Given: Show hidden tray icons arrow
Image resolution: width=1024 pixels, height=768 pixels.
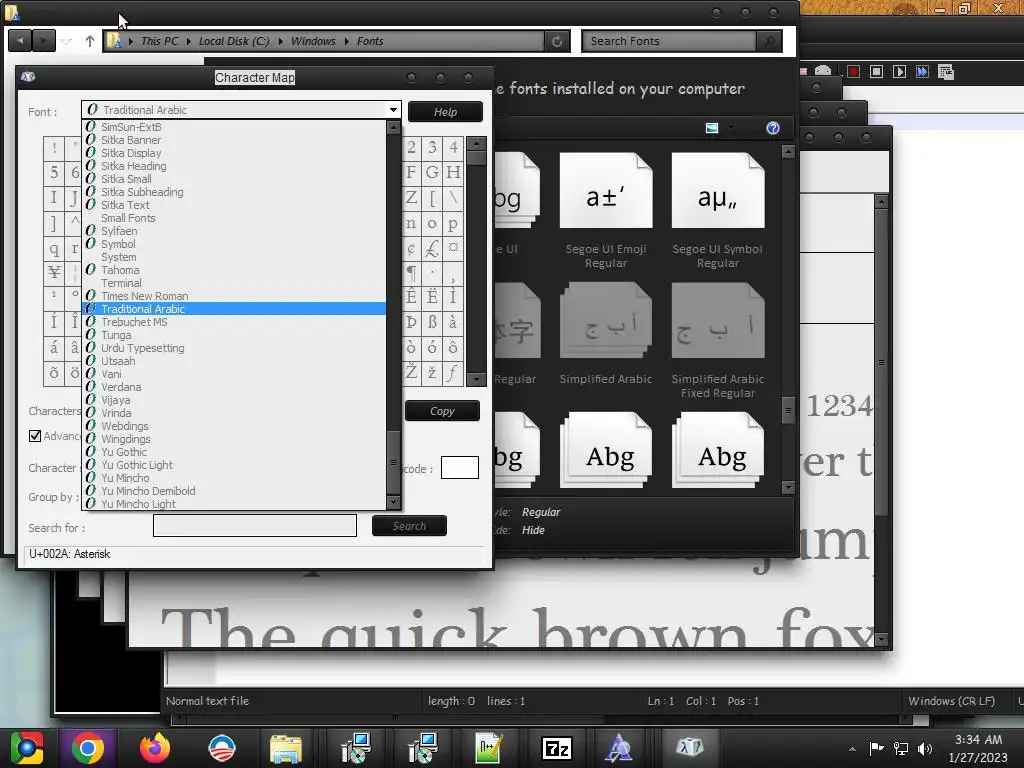Looking at the screenshot, I should point(852,749).
